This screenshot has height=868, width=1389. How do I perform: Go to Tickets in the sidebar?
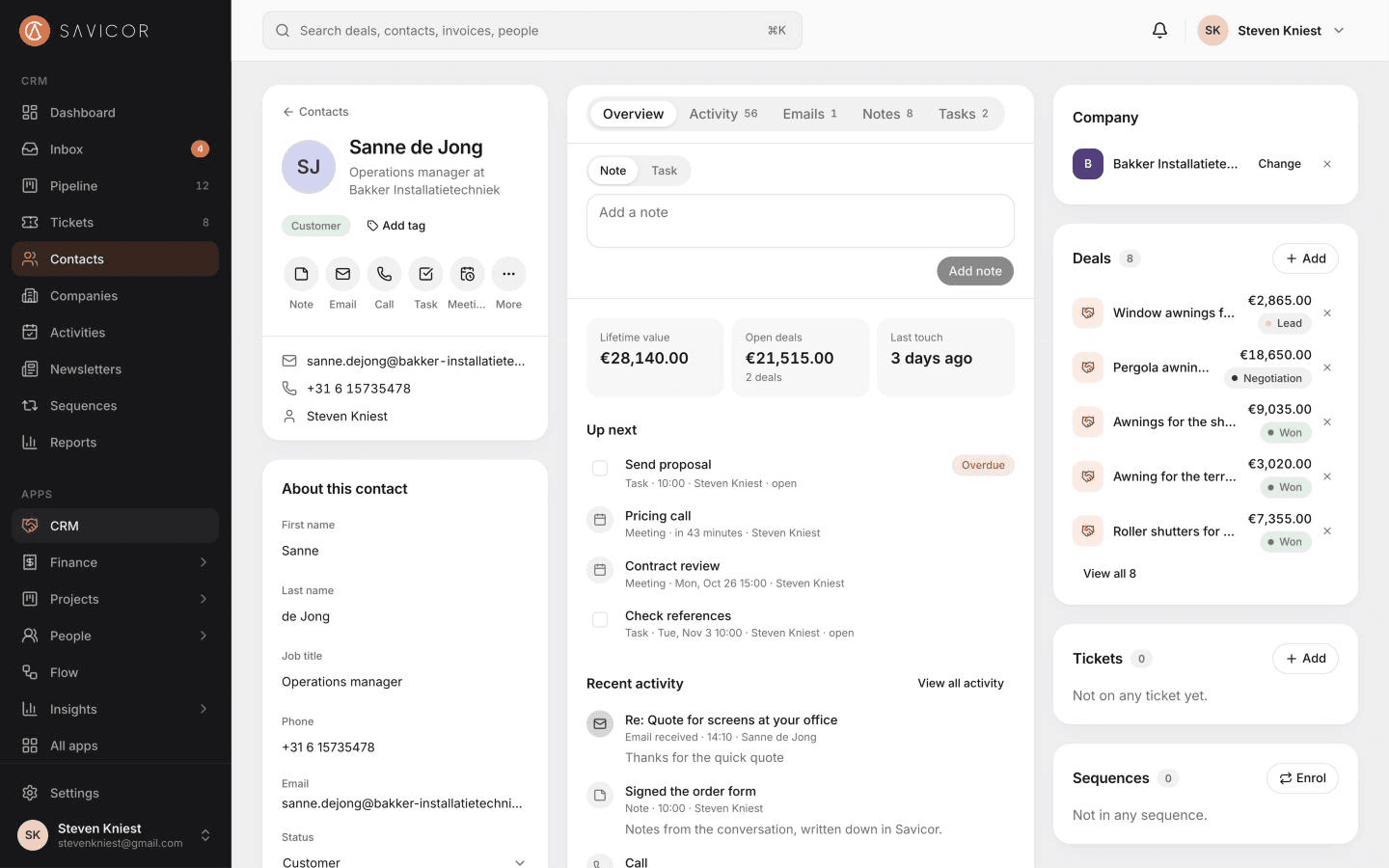point(115,222)
